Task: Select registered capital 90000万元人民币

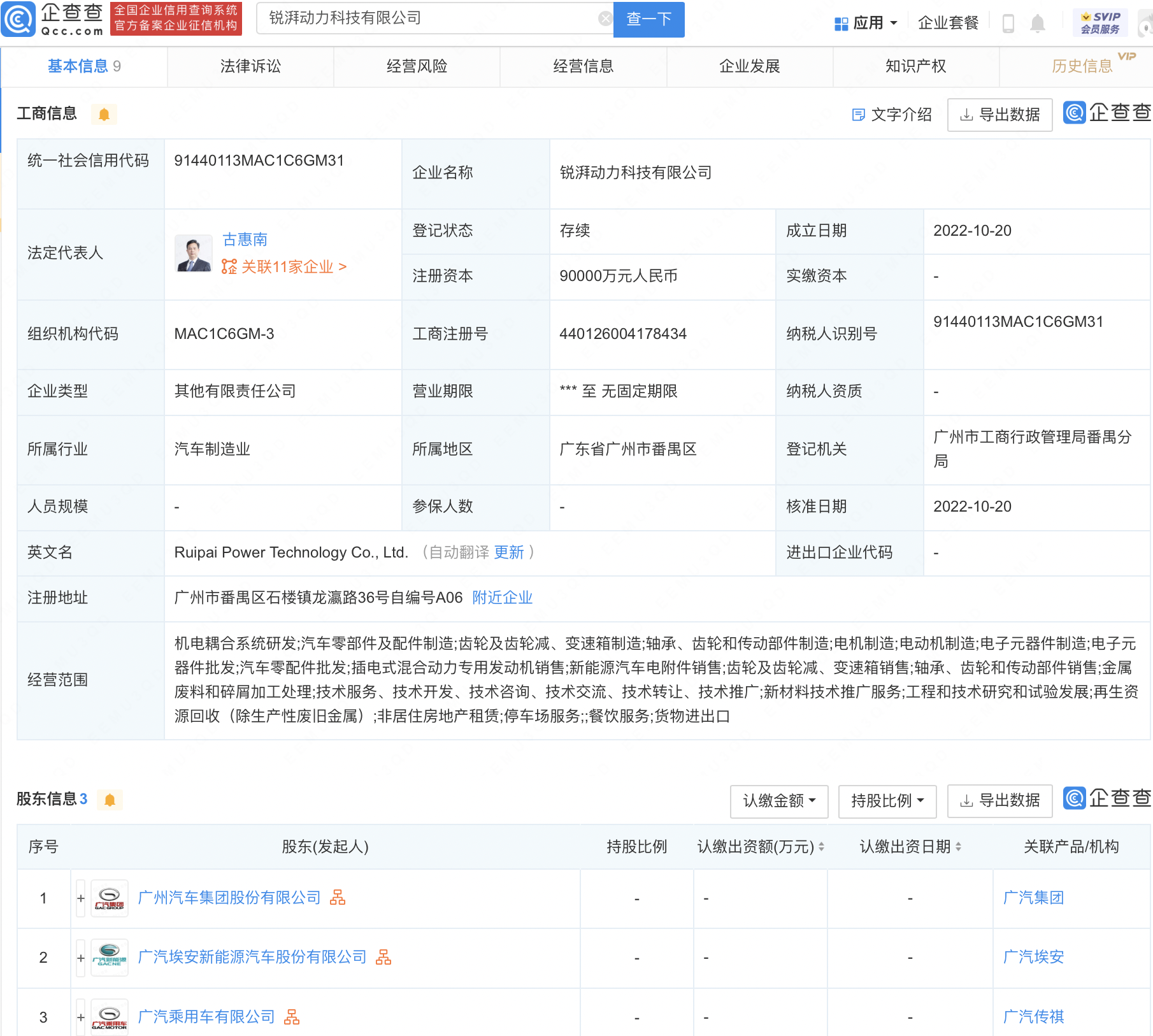Action: pos(619,276)
